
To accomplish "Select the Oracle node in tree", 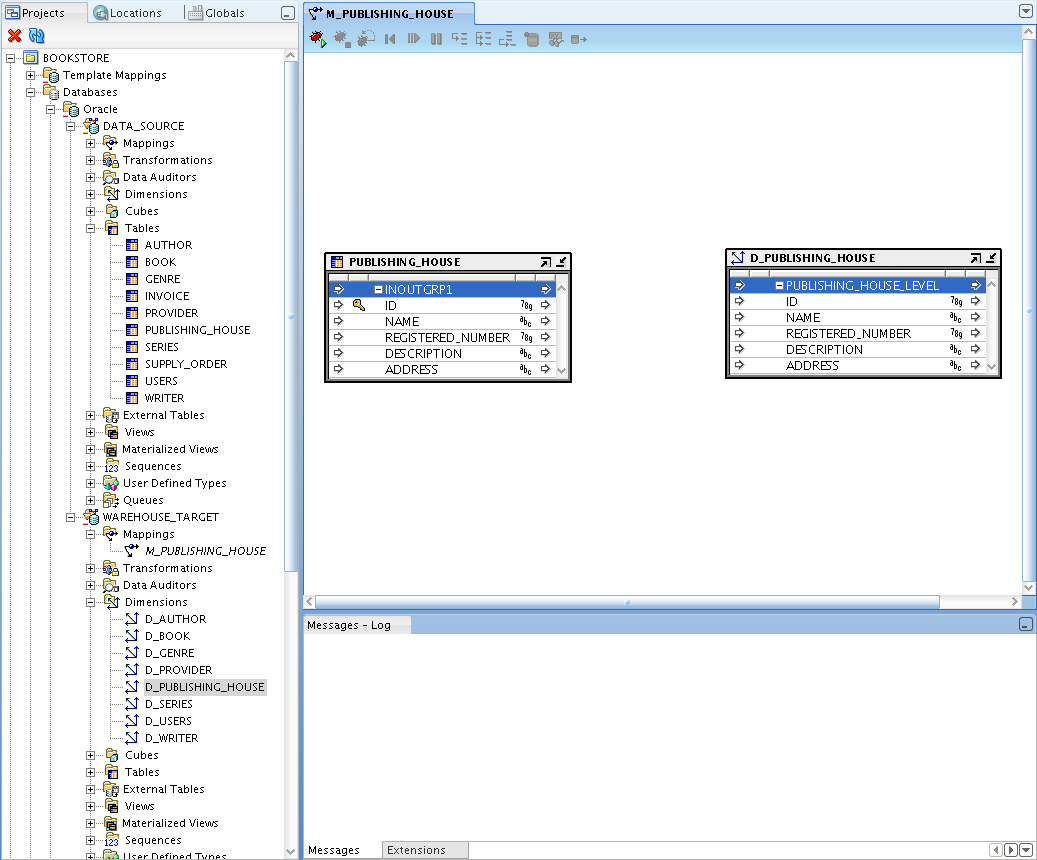I will click(x=100, y=109).
